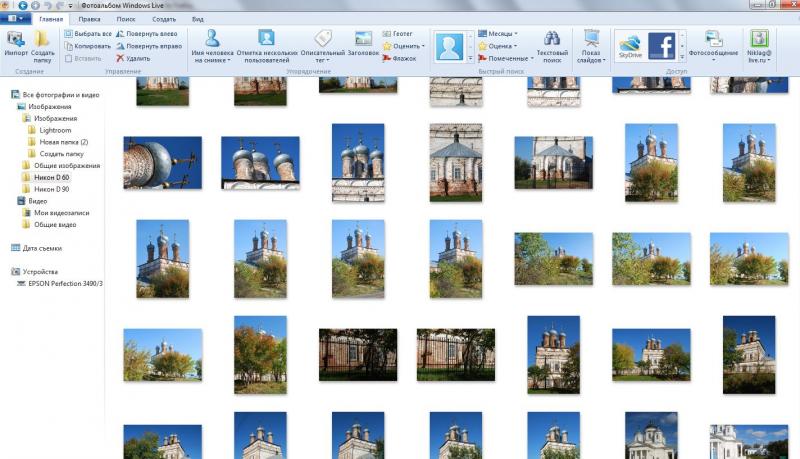The width and height of the screenshot is (800, 459).
Task: Open the Оценить (Rate) dropdown
Action: coord(404,46)
